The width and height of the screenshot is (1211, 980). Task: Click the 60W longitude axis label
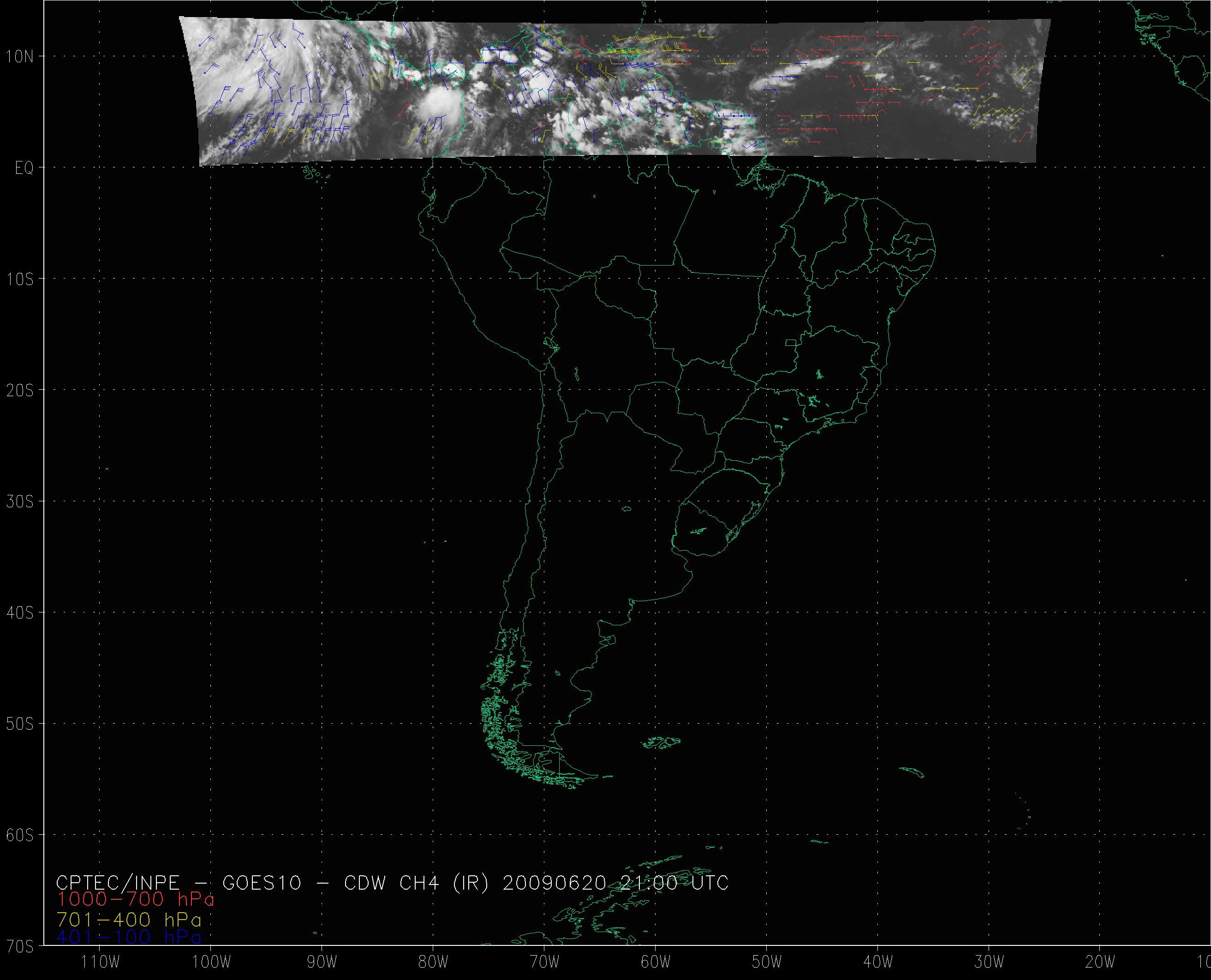click(656, 962)
